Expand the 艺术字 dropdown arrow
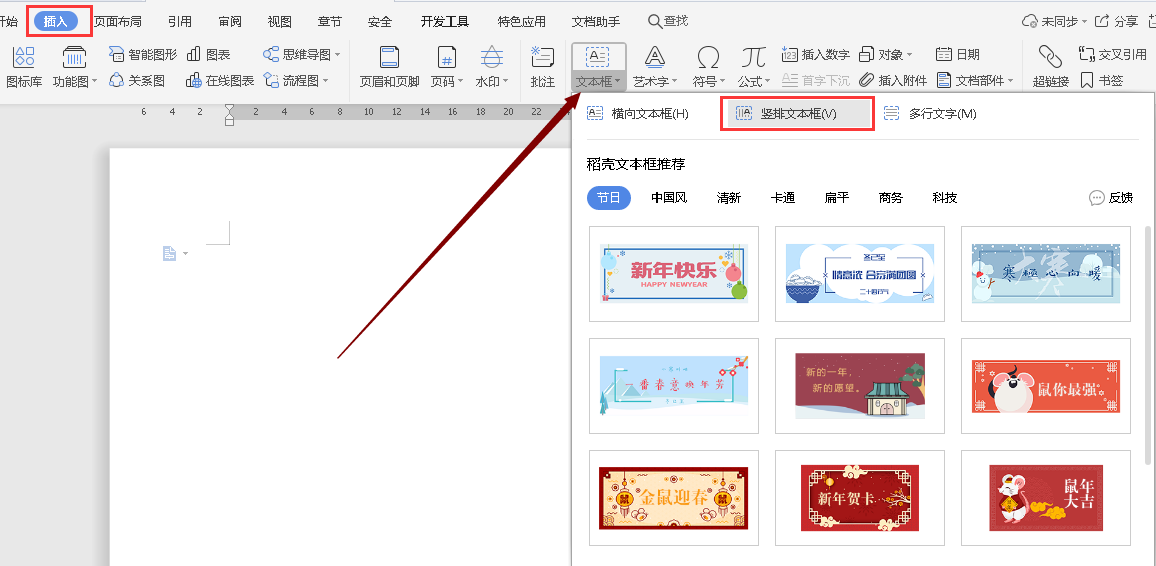 [x=675, y=82]
